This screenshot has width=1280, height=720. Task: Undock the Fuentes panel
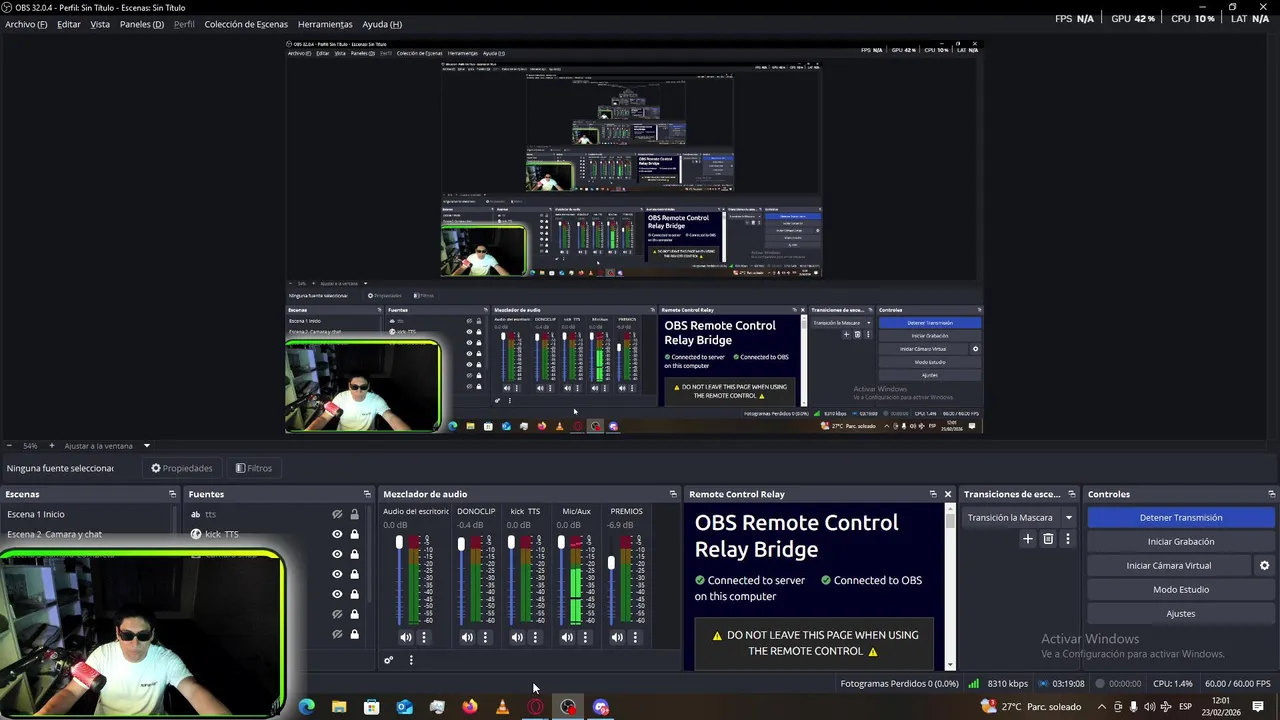[367, 494]
